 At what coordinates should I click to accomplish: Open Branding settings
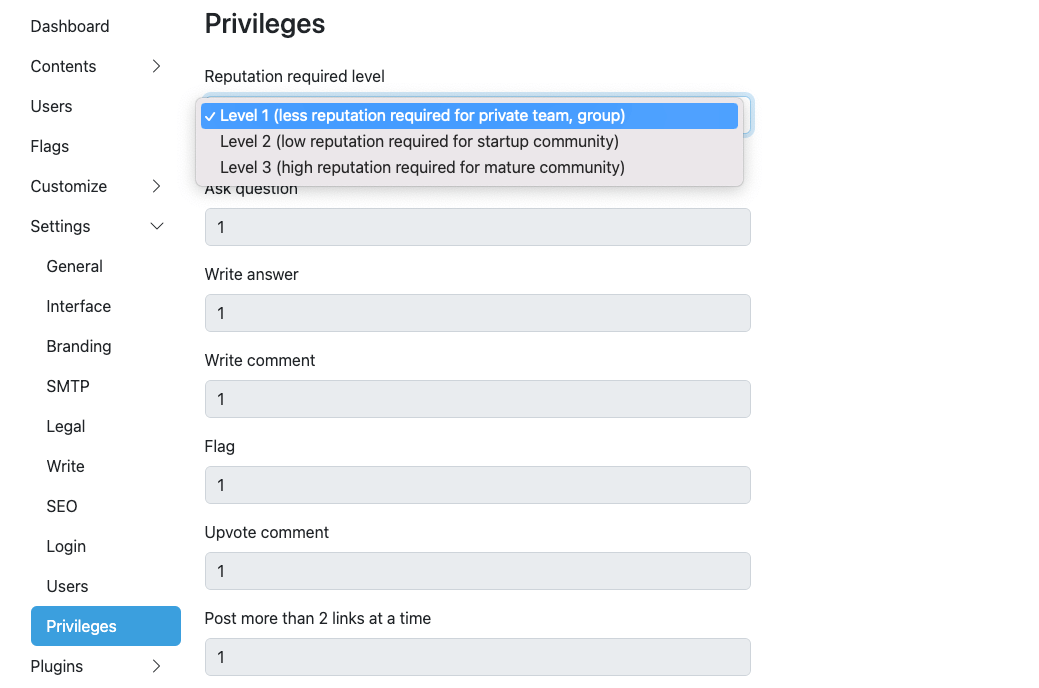(78, 346)
